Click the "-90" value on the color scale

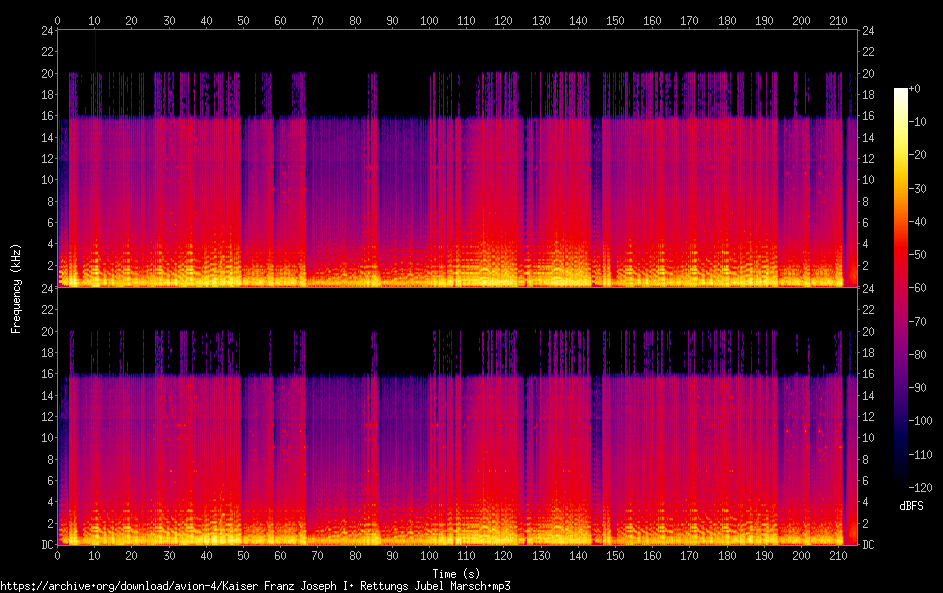click(x=918, y=387)
